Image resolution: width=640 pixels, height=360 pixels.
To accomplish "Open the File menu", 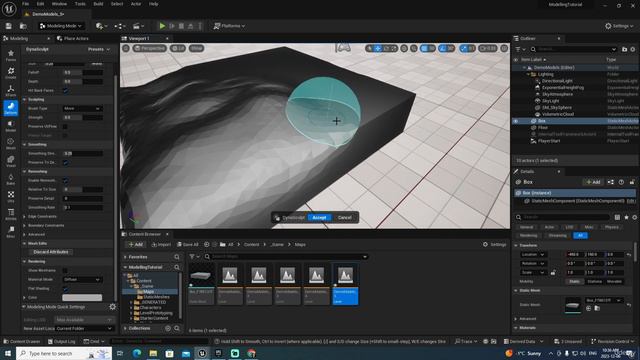I will point(25,4).
